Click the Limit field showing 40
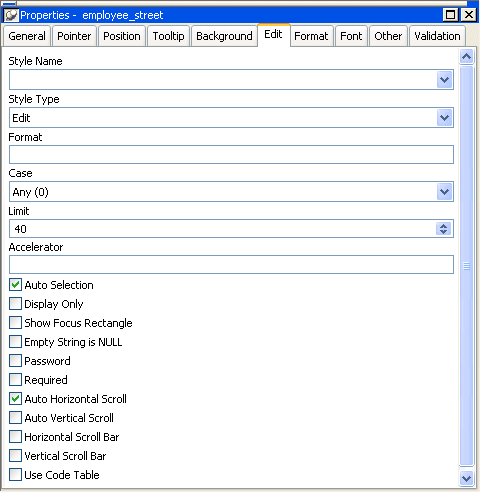 click(231, 229)
